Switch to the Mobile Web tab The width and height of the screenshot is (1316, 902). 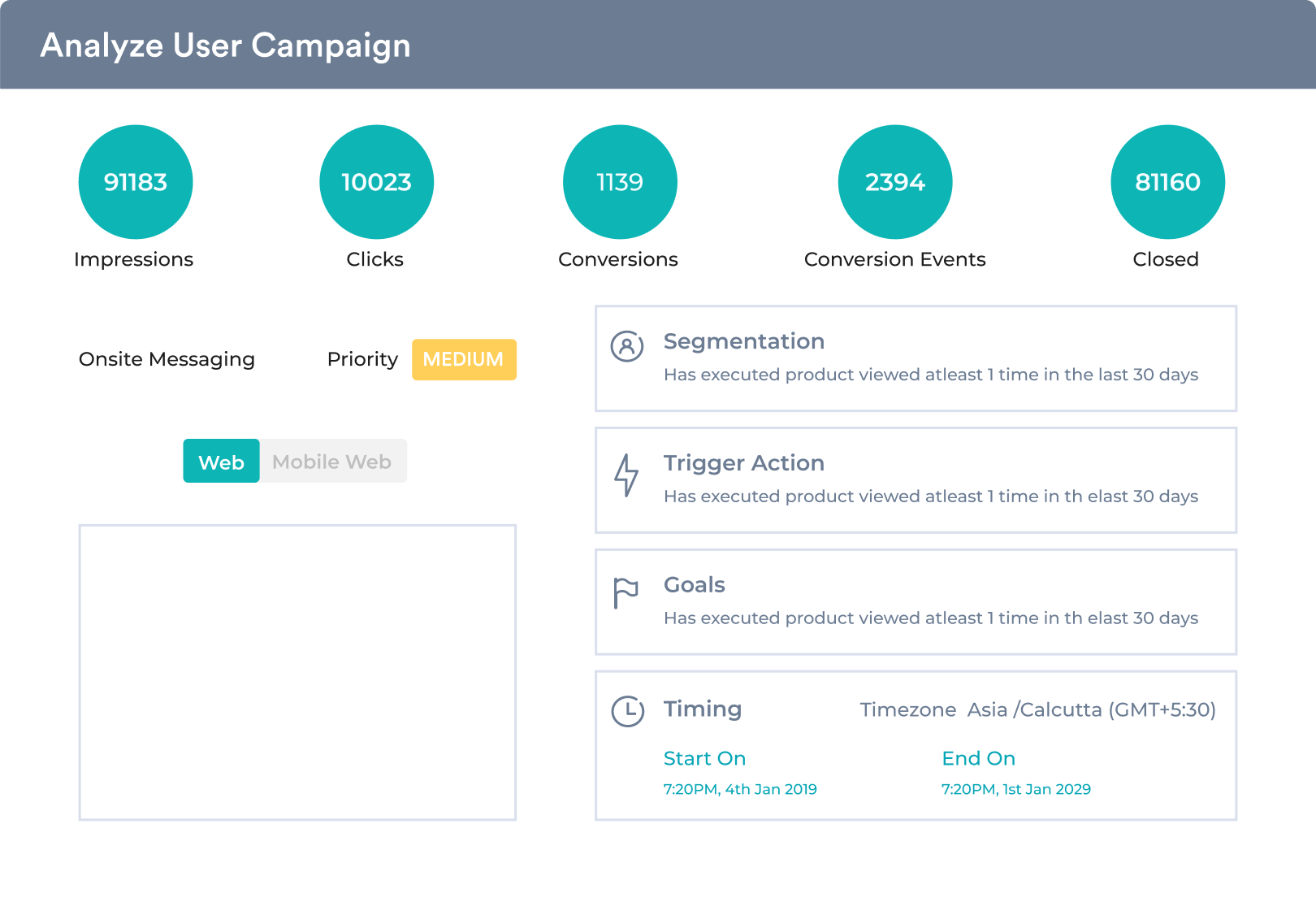click(332, 461)
